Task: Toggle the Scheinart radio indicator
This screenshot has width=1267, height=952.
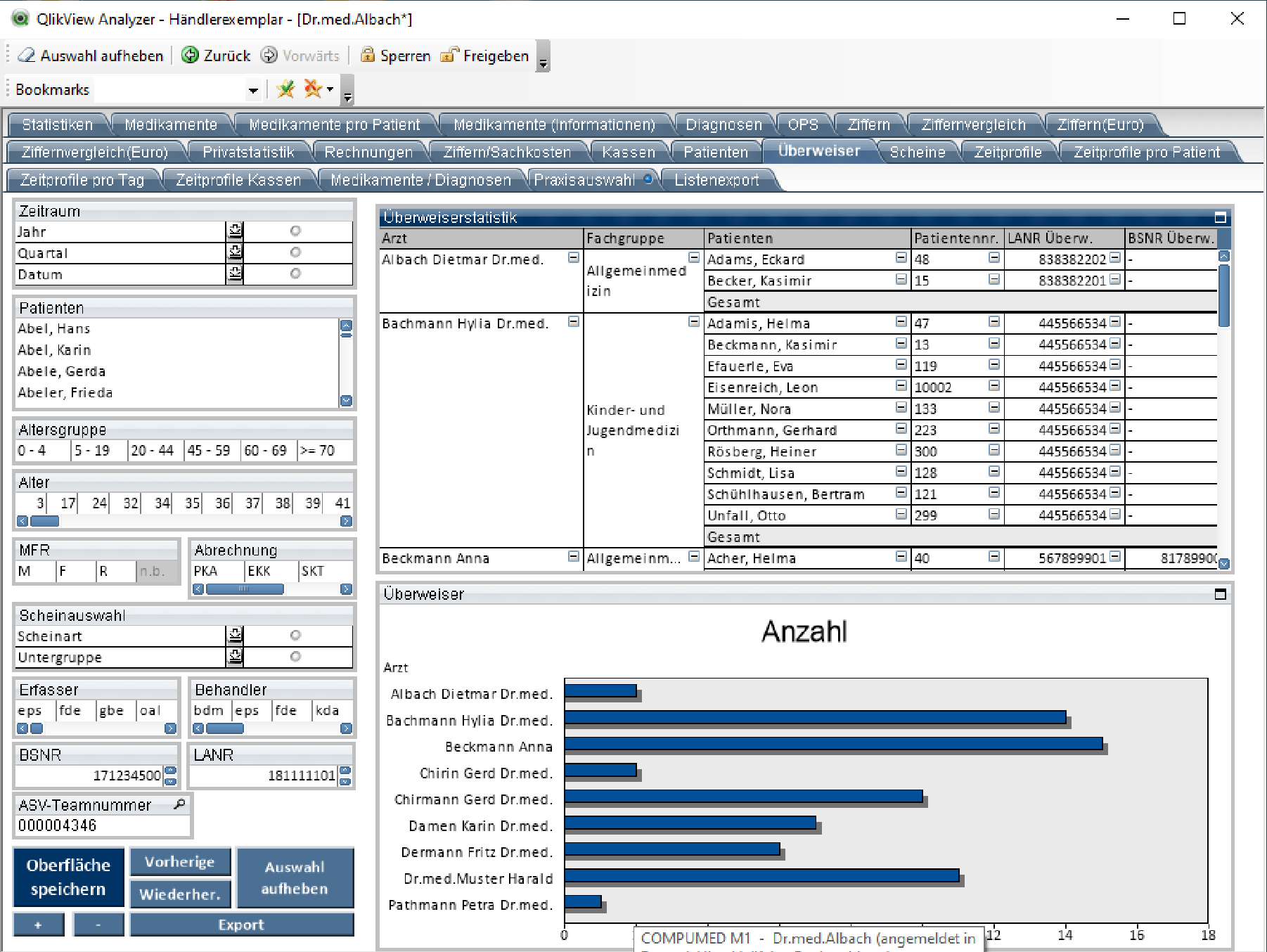Action: click(x=295, y=636)
